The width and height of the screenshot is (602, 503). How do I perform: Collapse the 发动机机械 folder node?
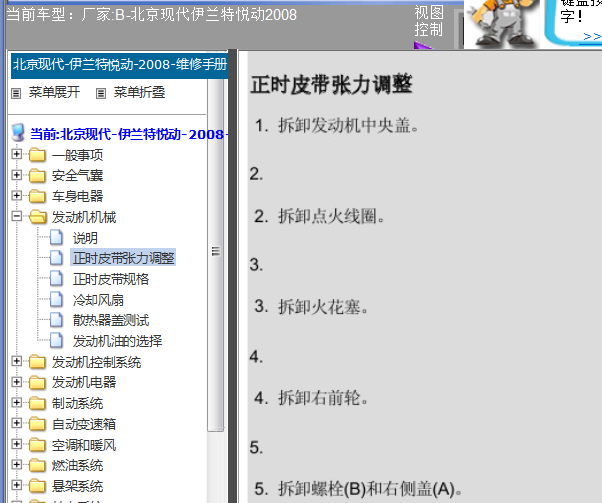[17, 217]
